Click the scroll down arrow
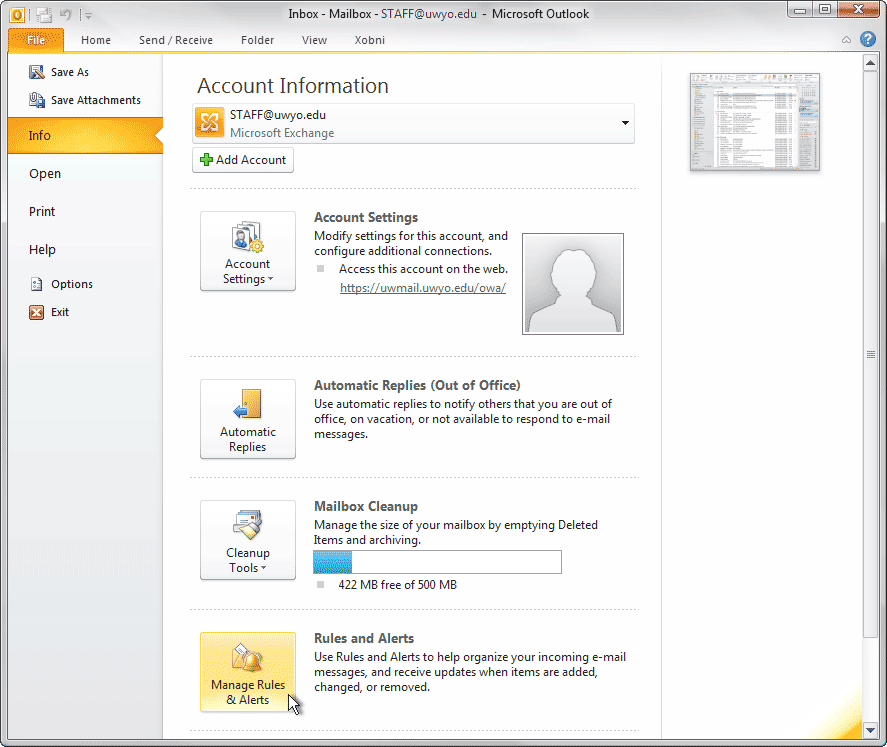The width and height of the screenshot is (887, 747). 871,730
